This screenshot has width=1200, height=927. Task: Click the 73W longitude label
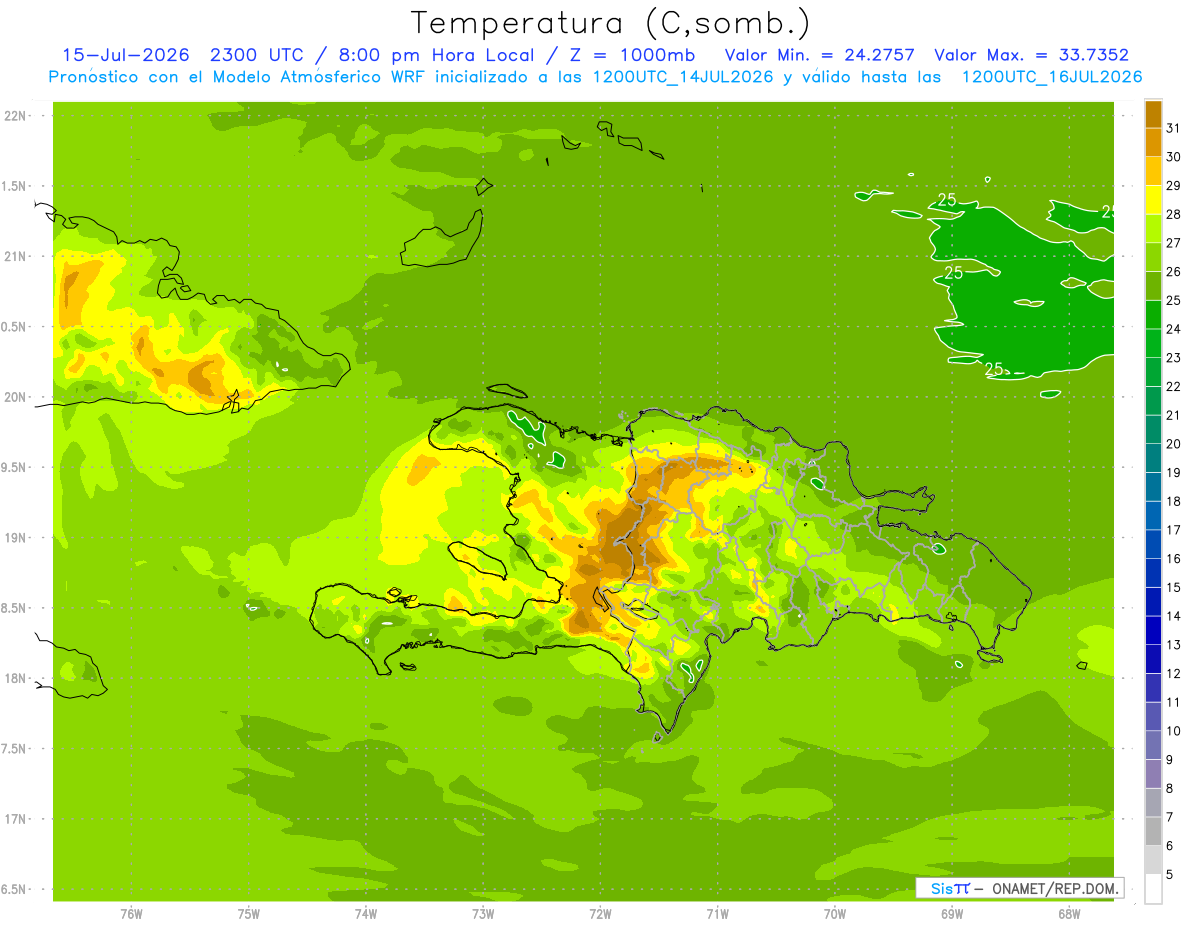(x=483, y=914)
